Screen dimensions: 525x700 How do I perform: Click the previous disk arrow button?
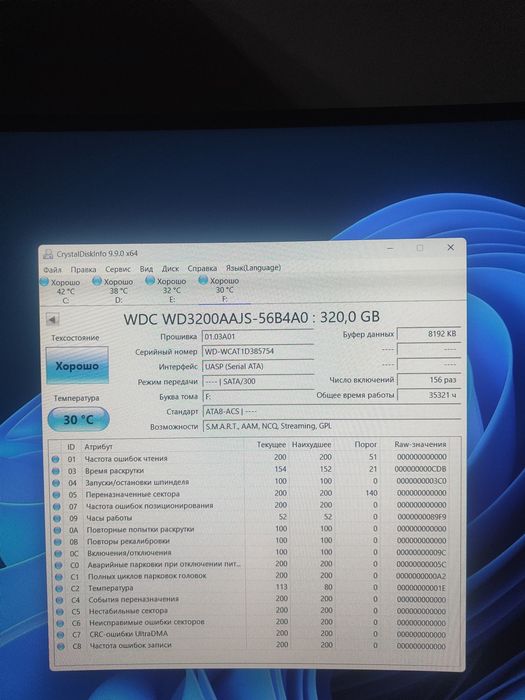coord(53,320)
